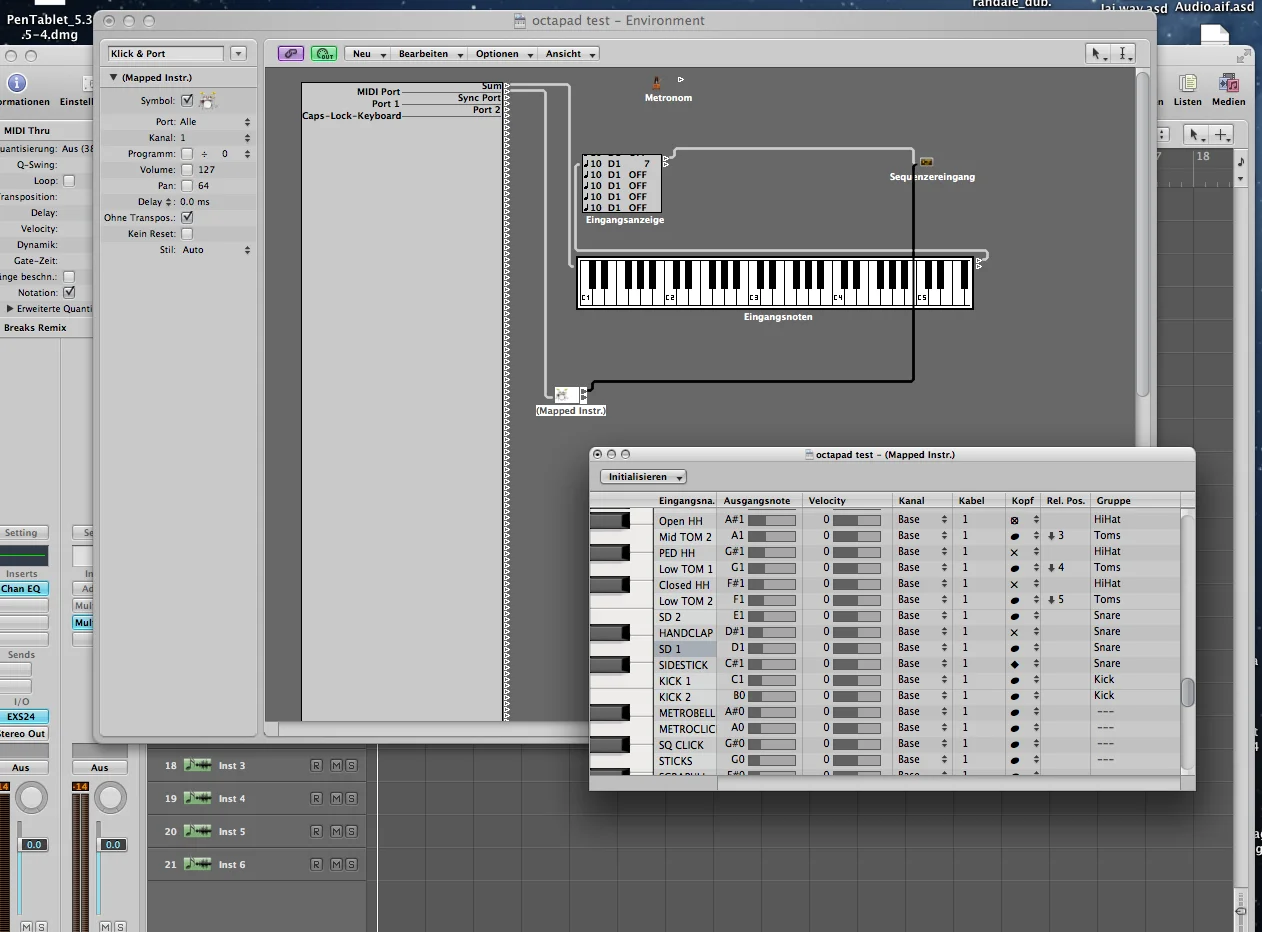This screenshot has width=1262, height=932.
Task: Click the Sequenzereingang object icon
Action: pos(926,162)
